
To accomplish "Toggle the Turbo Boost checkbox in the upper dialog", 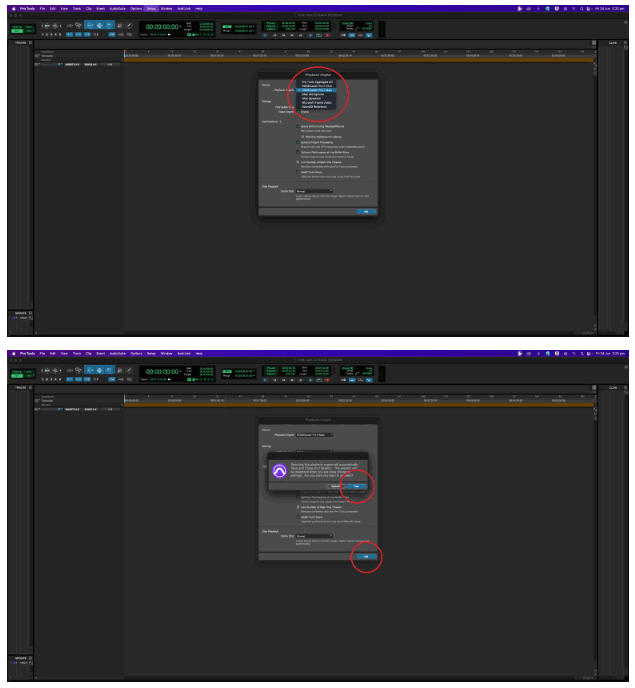I will [298, 172].
